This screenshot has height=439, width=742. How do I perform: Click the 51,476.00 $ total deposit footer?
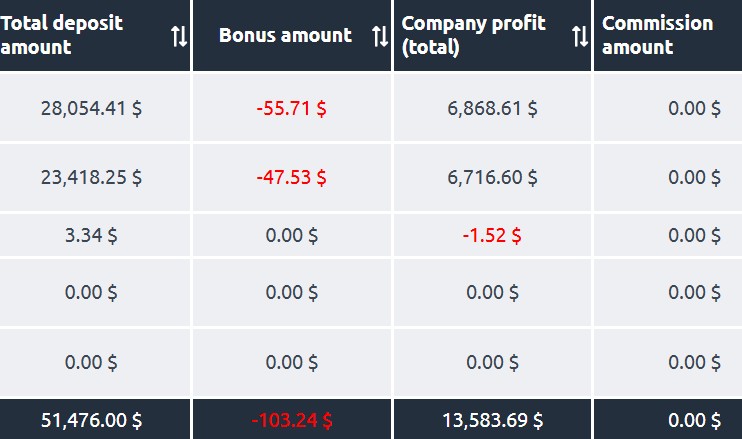91,420
